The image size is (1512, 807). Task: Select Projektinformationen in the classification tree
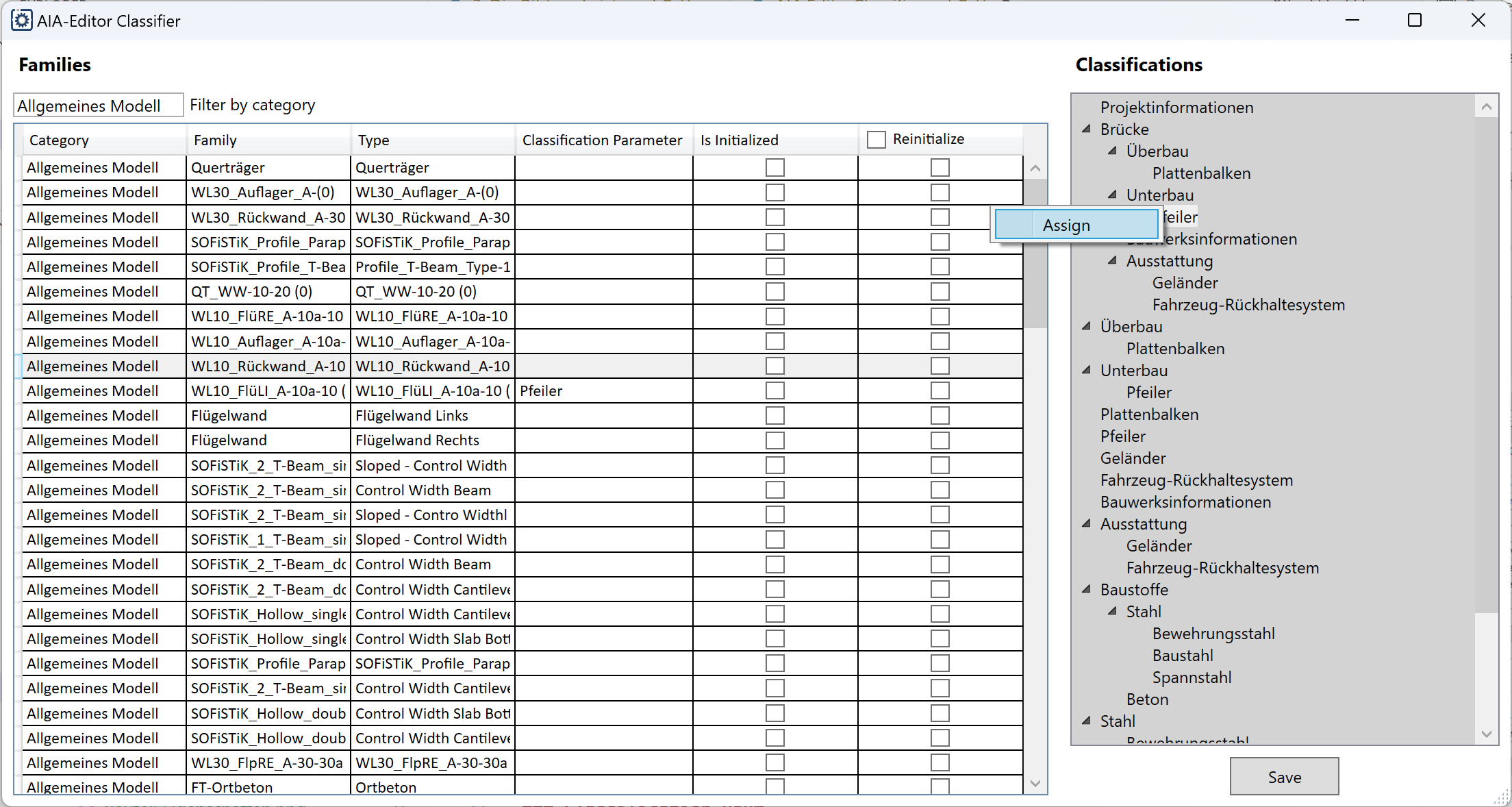pyautogui.click(x=1176, y=108)
